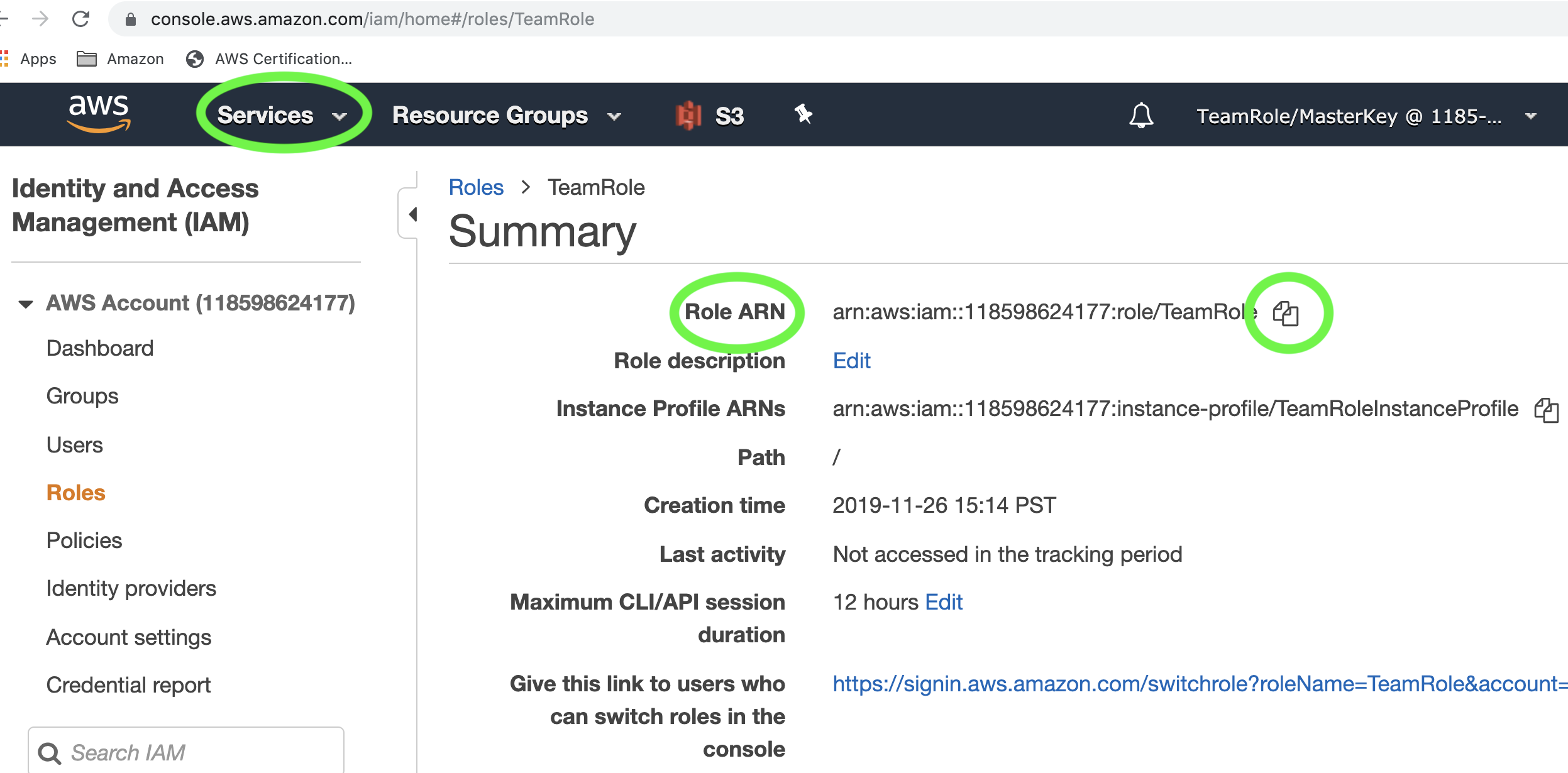Copy the Instance Profile ARN value
Viewport: 1568px width, 773px height.
tap(1547, 410)
